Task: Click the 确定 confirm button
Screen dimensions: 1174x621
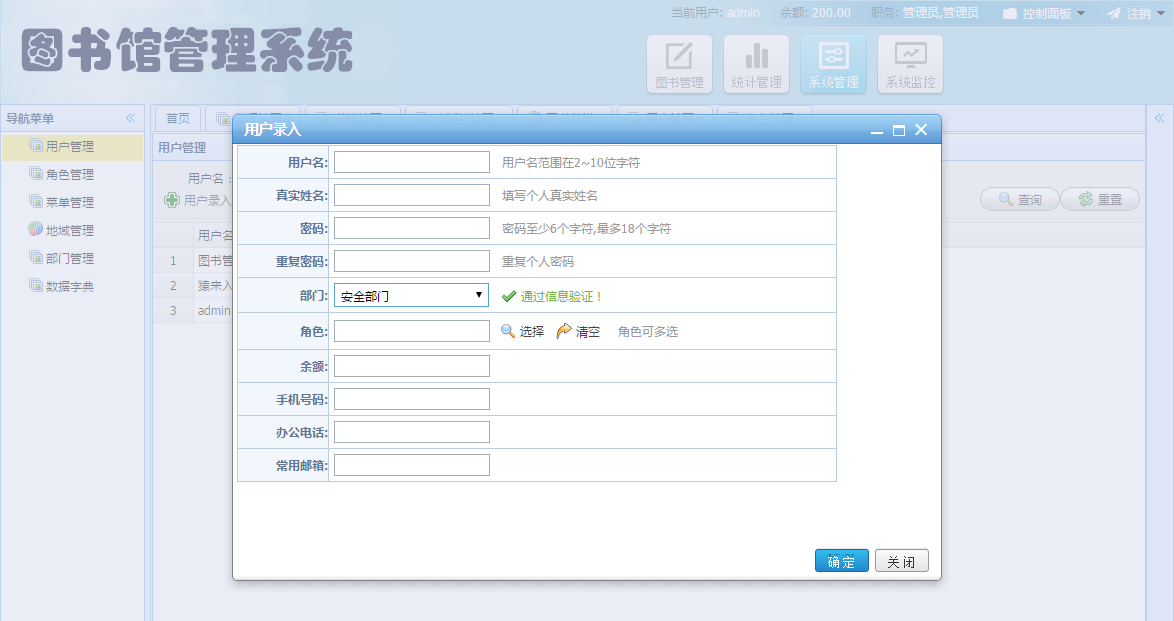Action: pos(841,560)
